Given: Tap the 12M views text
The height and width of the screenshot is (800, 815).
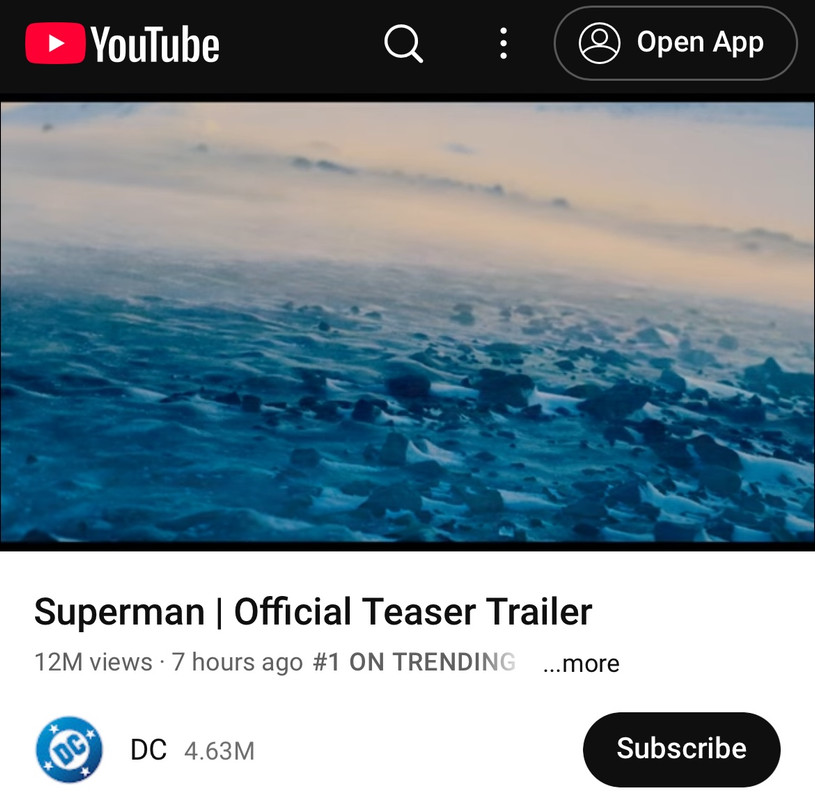Looking at the screenshot, I should (x=93, y=662).
